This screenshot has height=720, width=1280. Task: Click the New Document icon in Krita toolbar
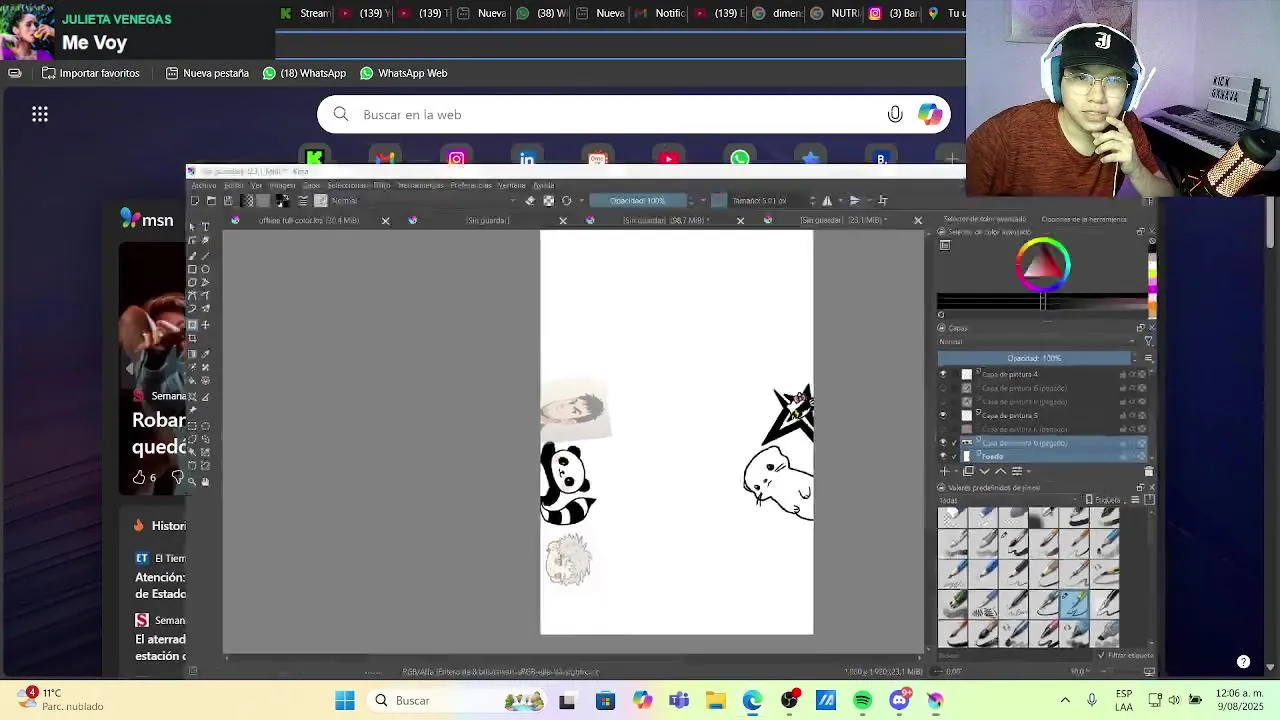coord(195,200)
